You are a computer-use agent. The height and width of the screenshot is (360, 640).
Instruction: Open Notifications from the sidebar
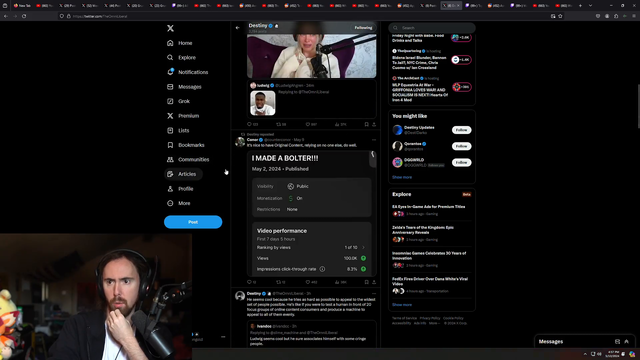(x=188, y=72)
